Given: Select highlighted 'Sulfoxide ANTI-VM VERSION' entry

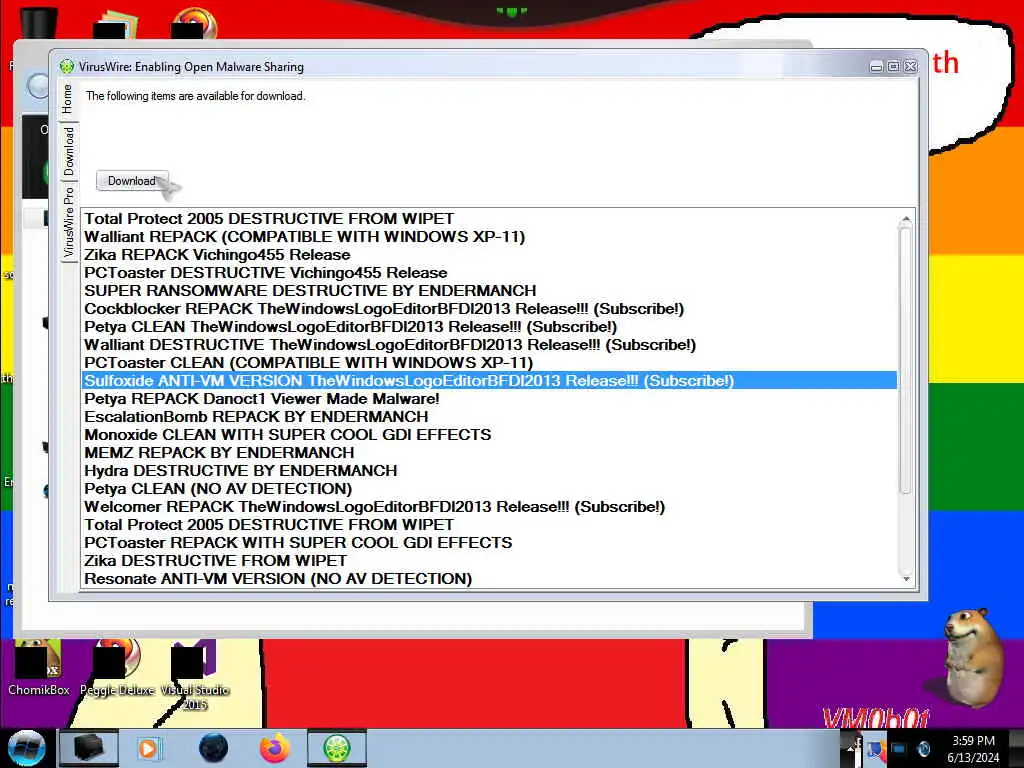Looking at the screenshot, I should point(489,381).
